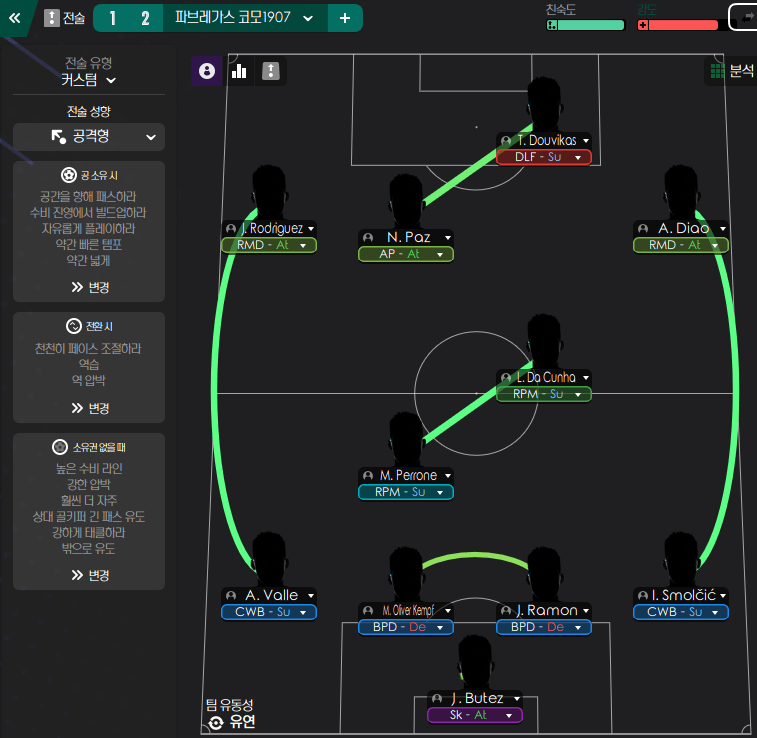Click M. Perrone person icon
The height and width of the screenshot is (738, 757).
click(x=368, y=475)
